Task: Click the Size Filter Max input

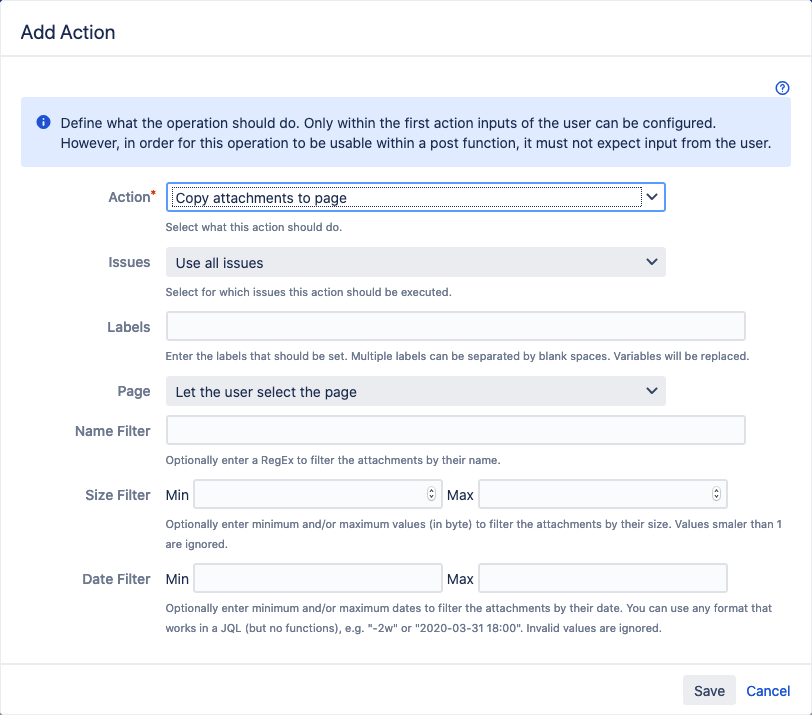Action: pyautogui.click(x=603, y=494)
